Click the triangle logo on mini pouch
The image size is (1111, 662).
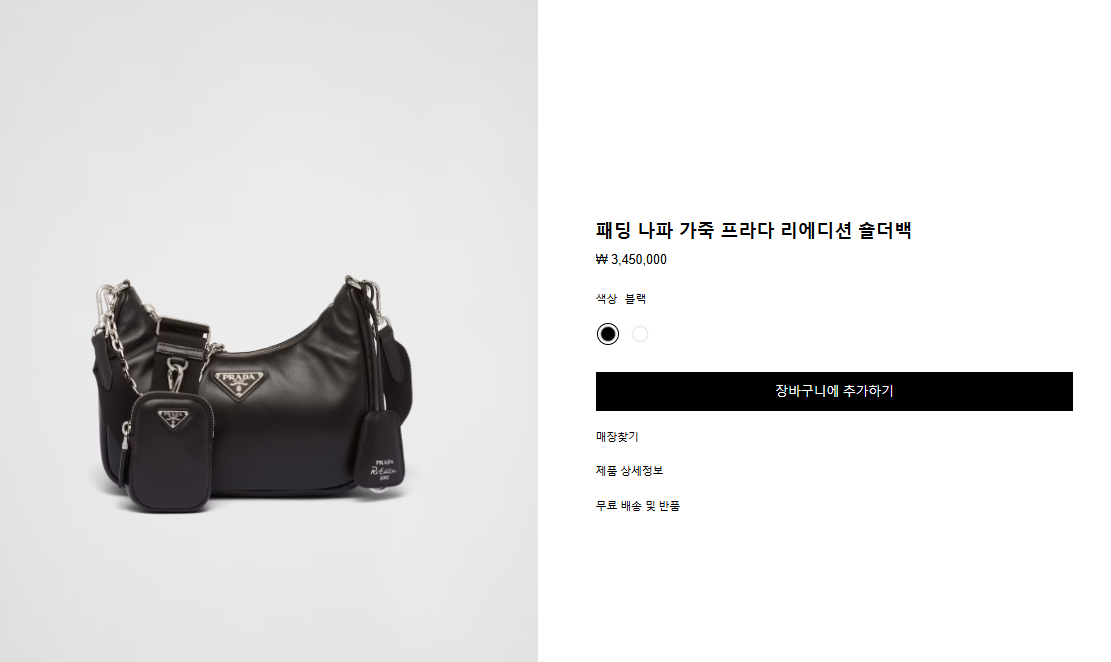(x=173, y=418)
